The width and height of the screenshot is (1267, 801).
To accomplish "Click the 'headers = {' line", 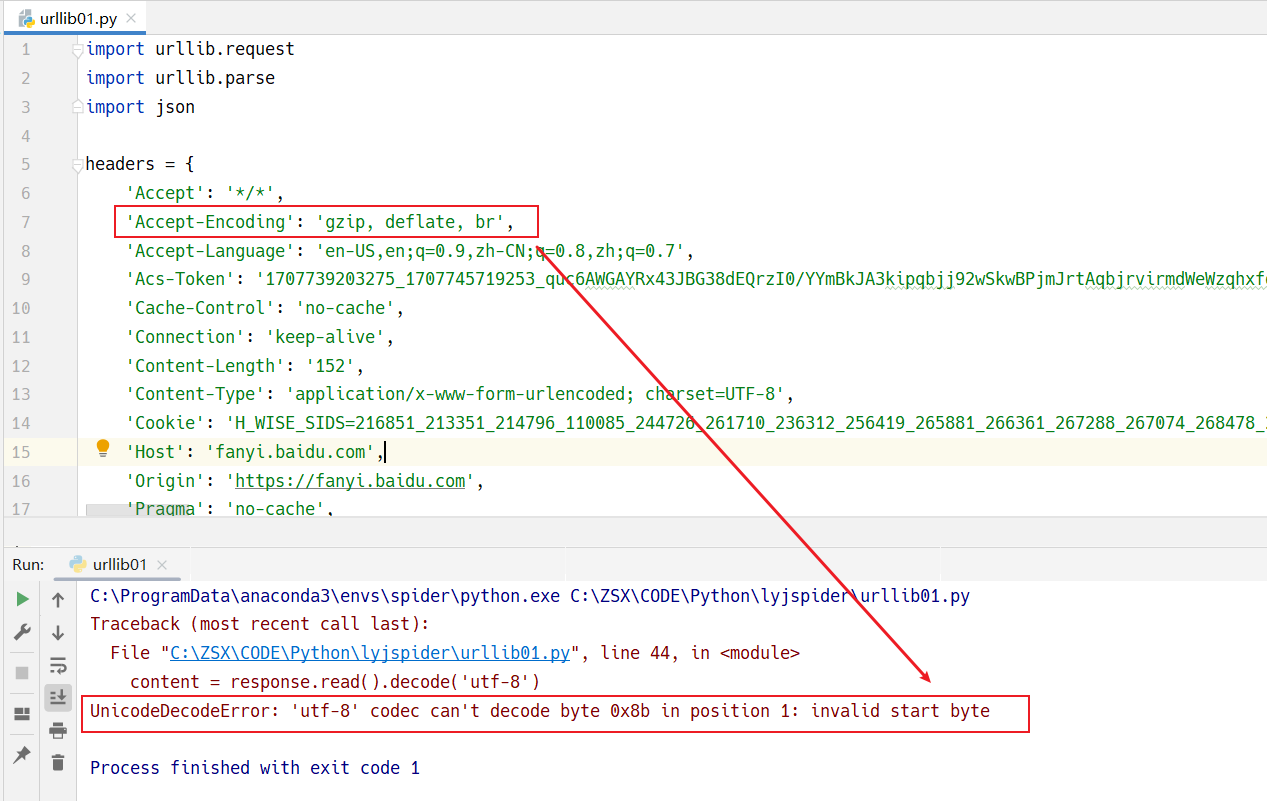I will point(140,164).
